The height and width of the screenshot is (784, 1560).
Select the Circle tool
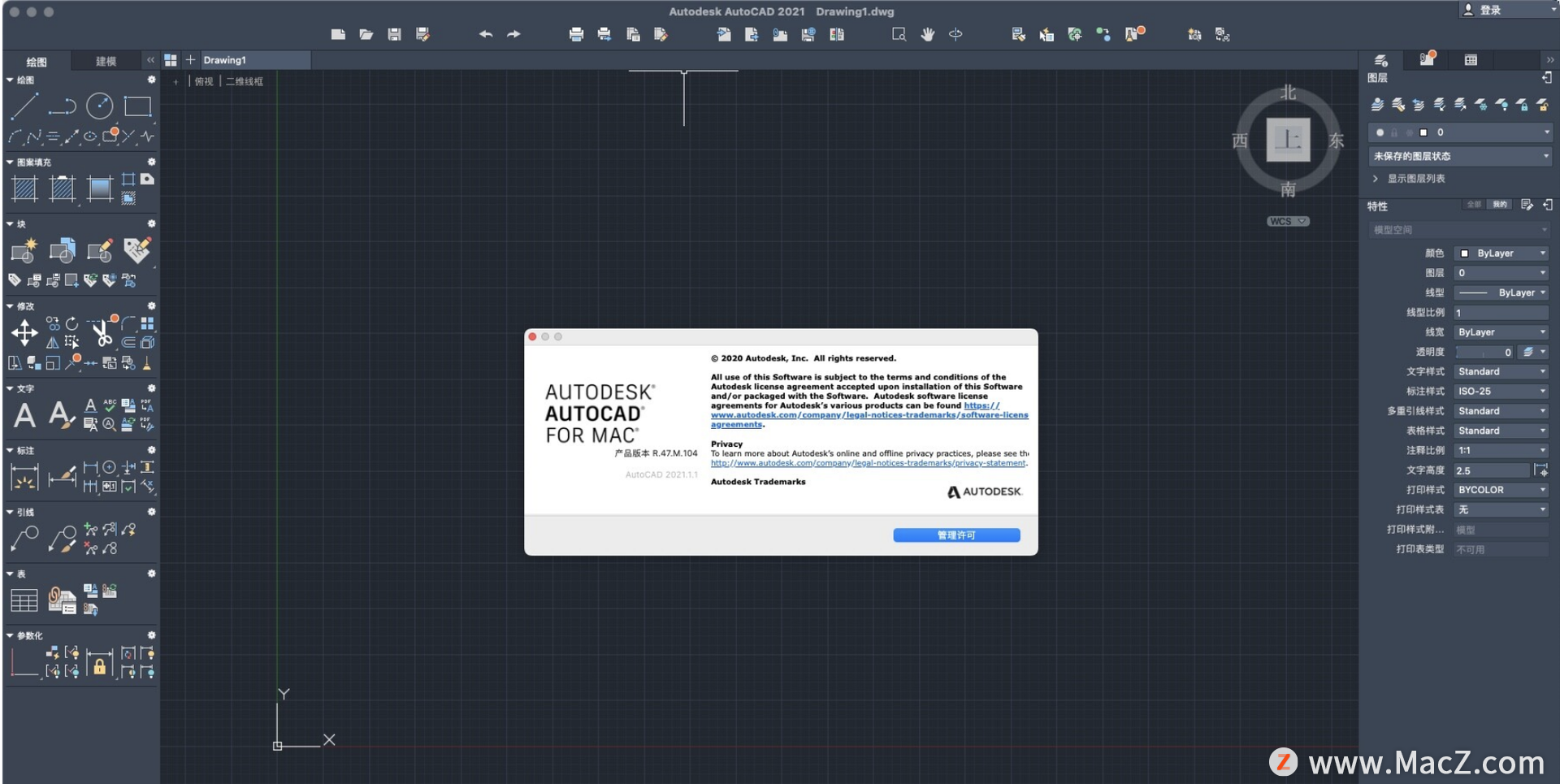[100, 106]
